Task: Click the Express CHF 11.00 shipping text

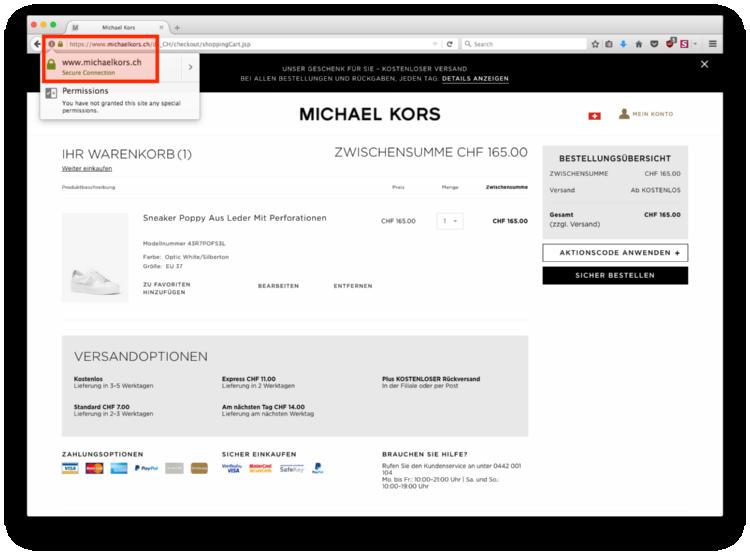Action: 249,379
